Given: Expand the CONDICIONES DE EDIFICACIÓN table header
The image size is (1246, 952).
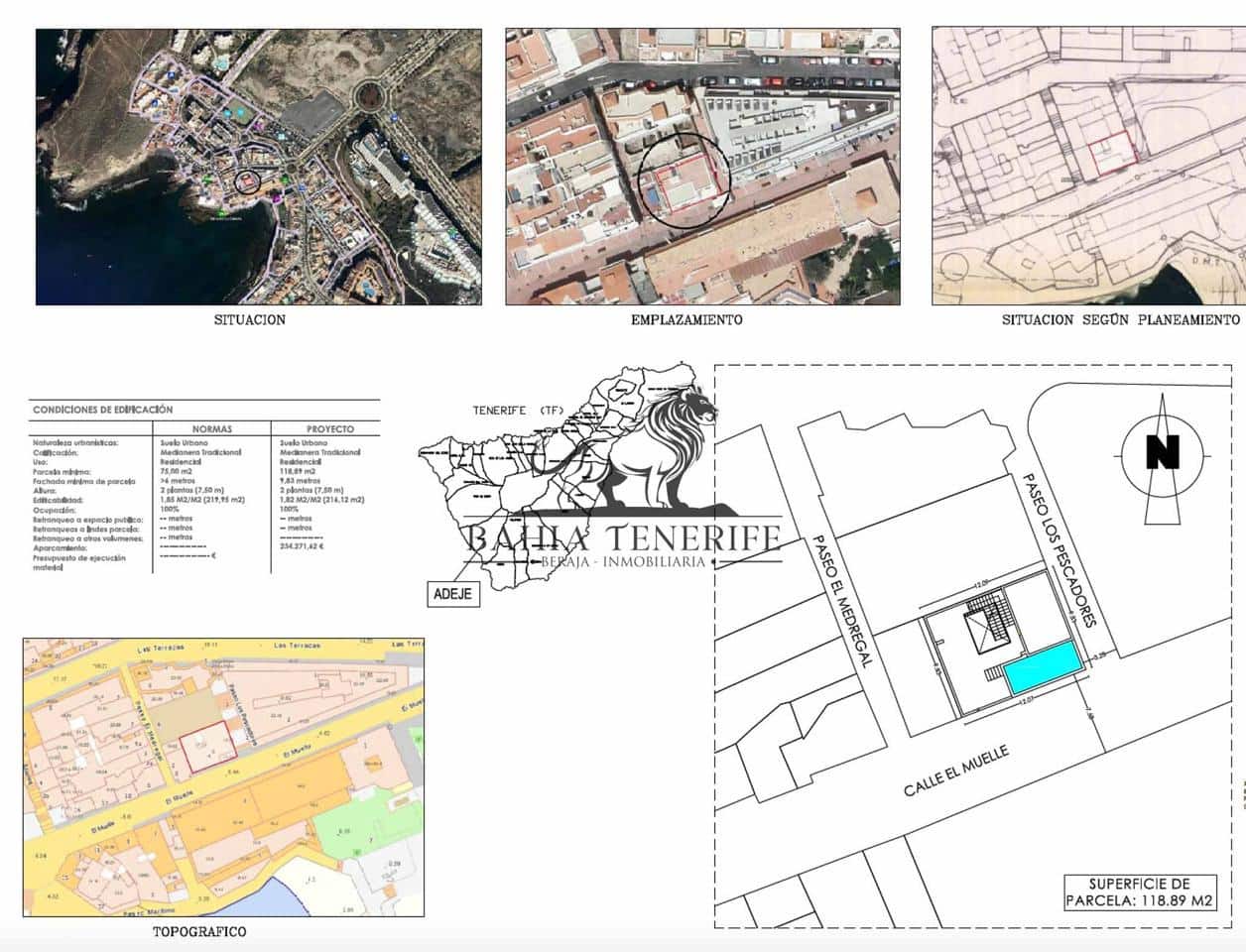Looking at the screenshot, I should click(103, 409).
